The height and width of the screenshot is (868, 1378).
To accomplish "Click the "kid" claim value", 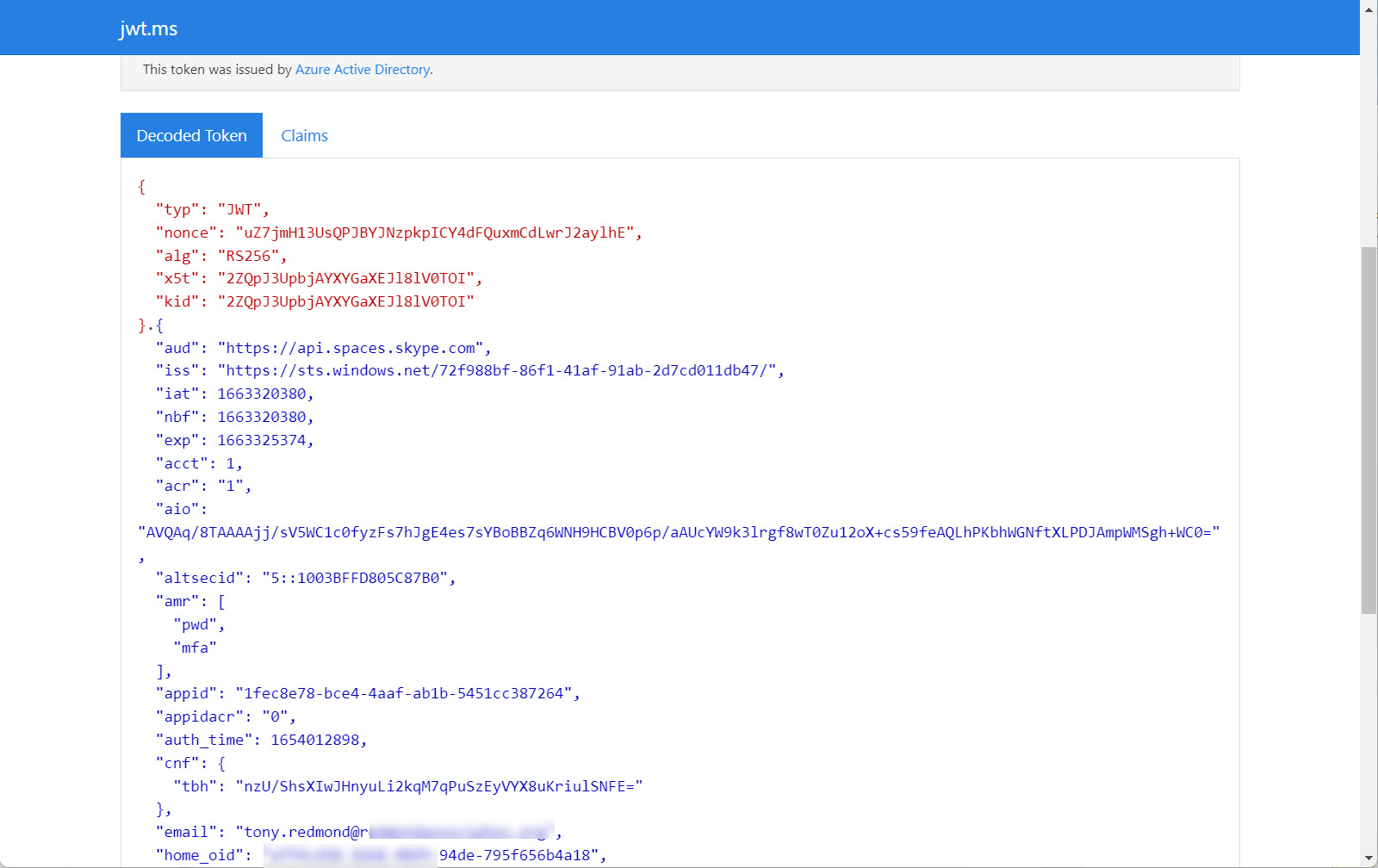I will (348, 301).
